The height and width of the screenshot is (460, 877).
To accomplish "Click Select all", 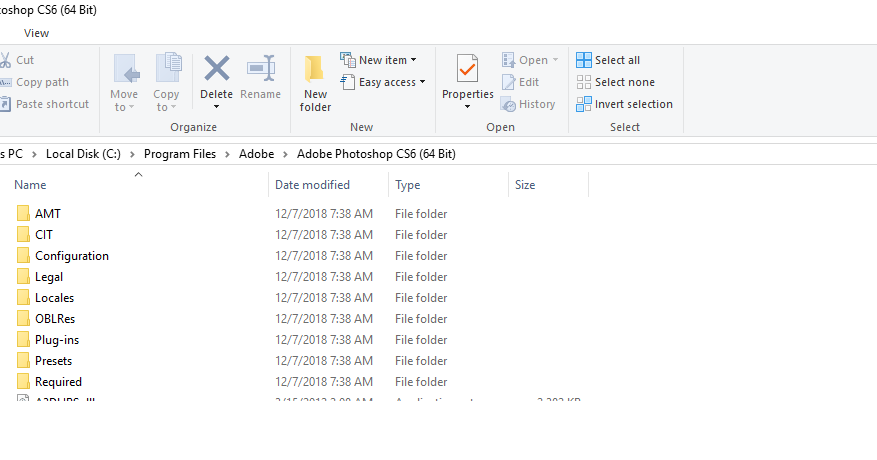I will tap(608, 60).
